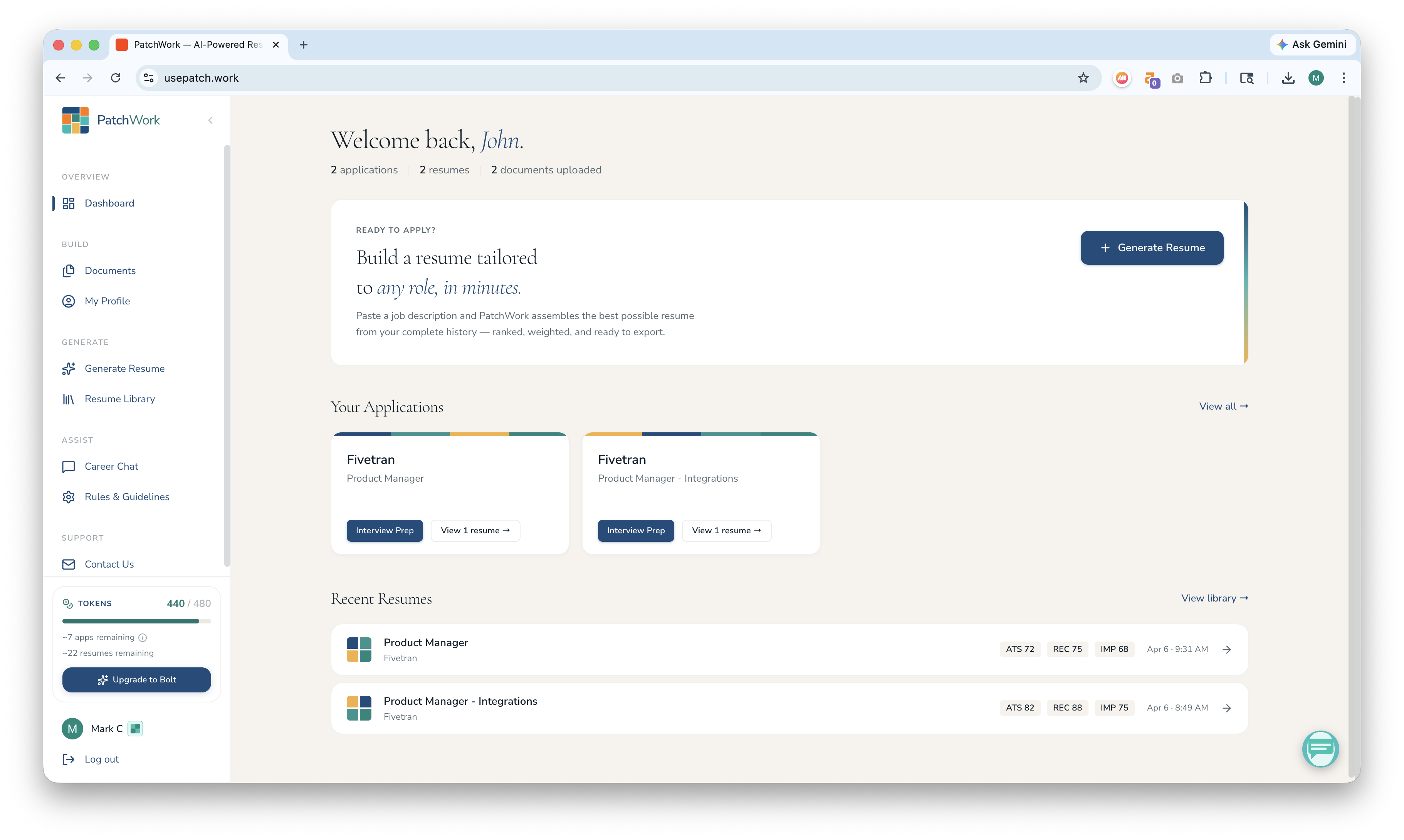Click the Career Chat speech bubble icon
The height and width of the screenshot is (840, 1404).
click(x=69, y=466)
